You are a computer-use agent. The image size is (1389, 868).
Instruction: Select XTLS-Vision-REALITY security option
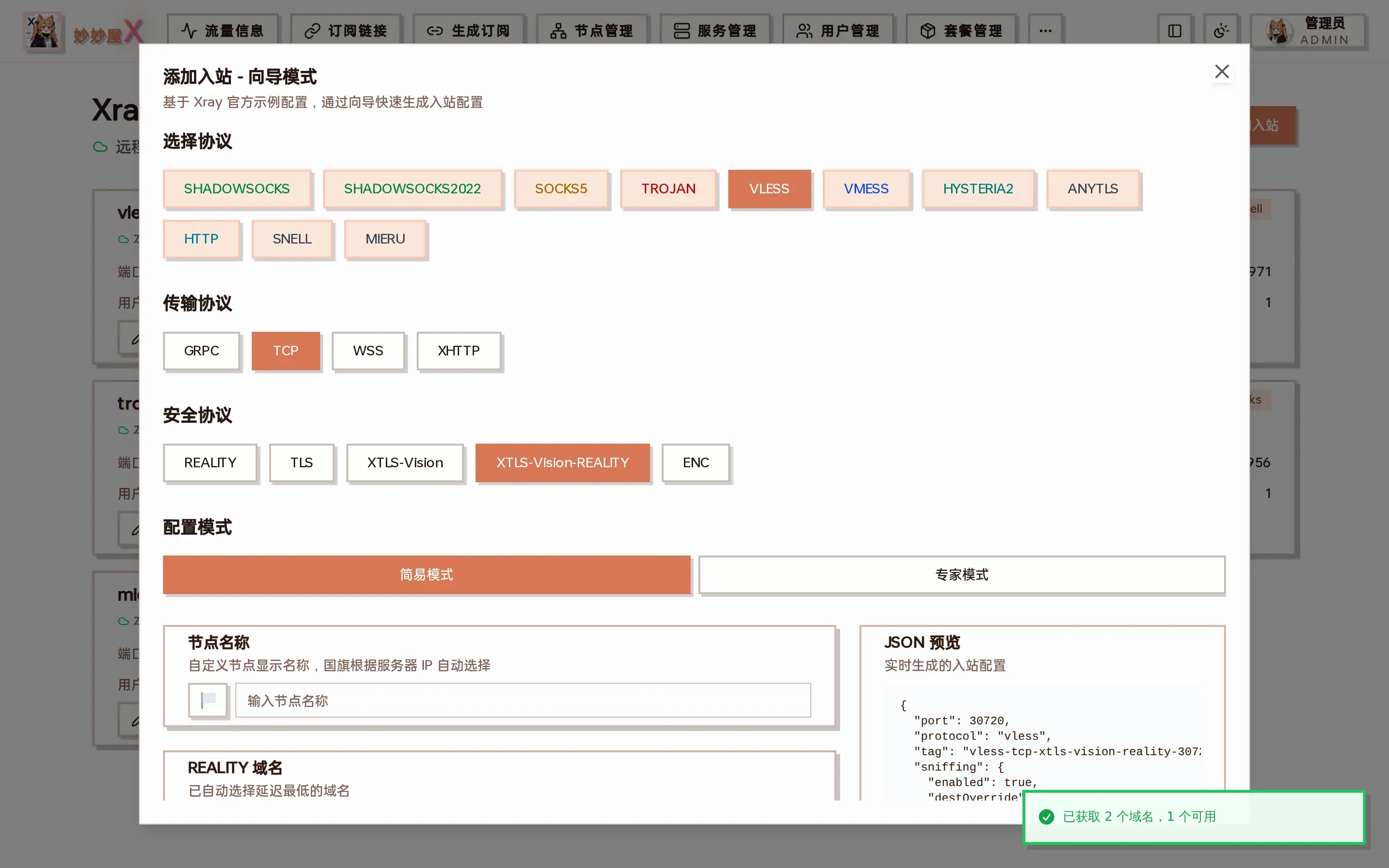(x=562, y=463)
